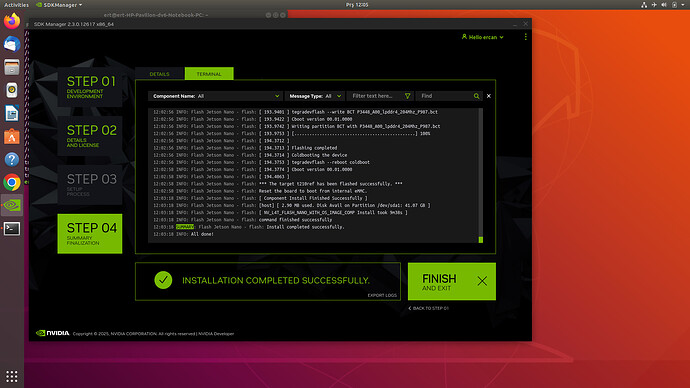
Task: Launch Google Chrome from the dock
Action: point(12,182)
